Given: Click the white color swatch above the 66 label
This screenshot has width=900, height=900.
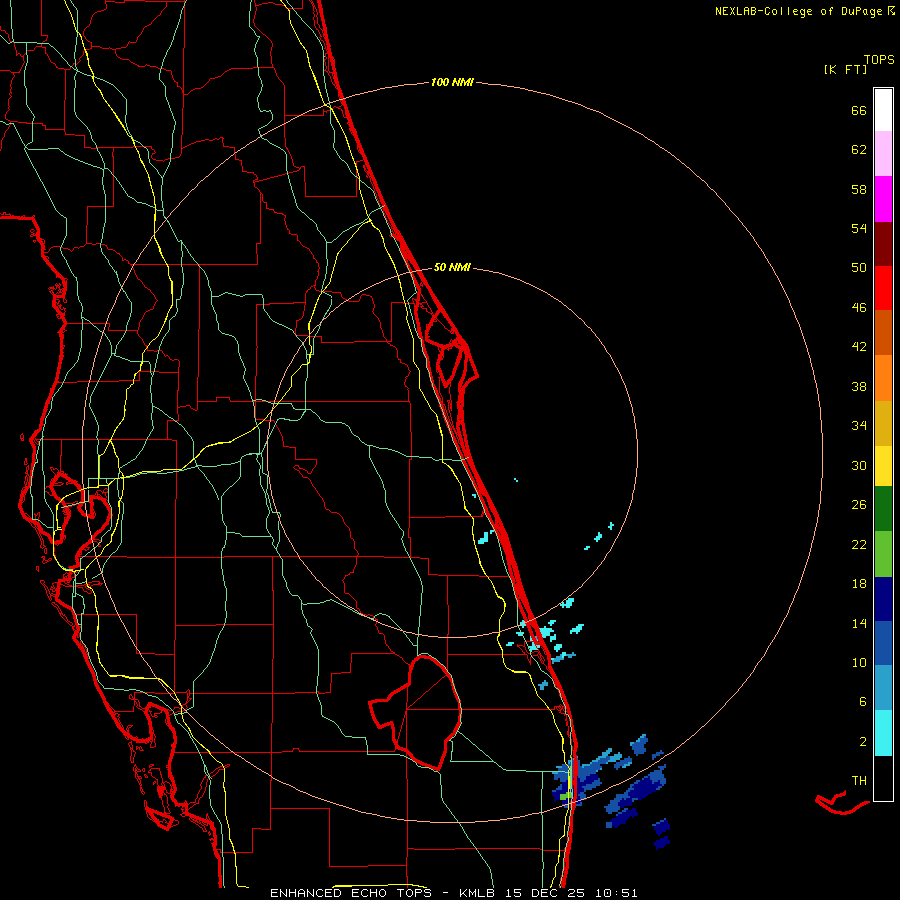Looking at the screenshot, I should tap(883, 110).
